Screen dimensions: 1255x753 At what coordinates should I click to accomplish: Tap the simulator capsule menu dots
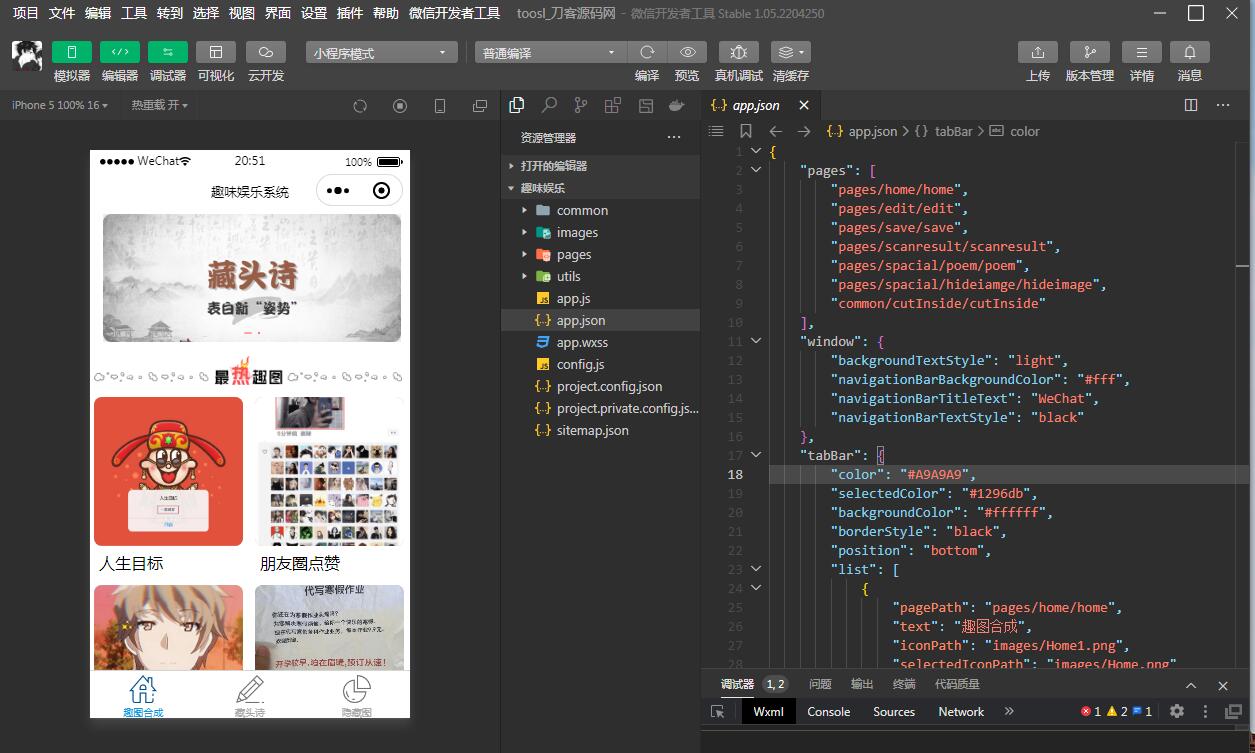point(338,191)
